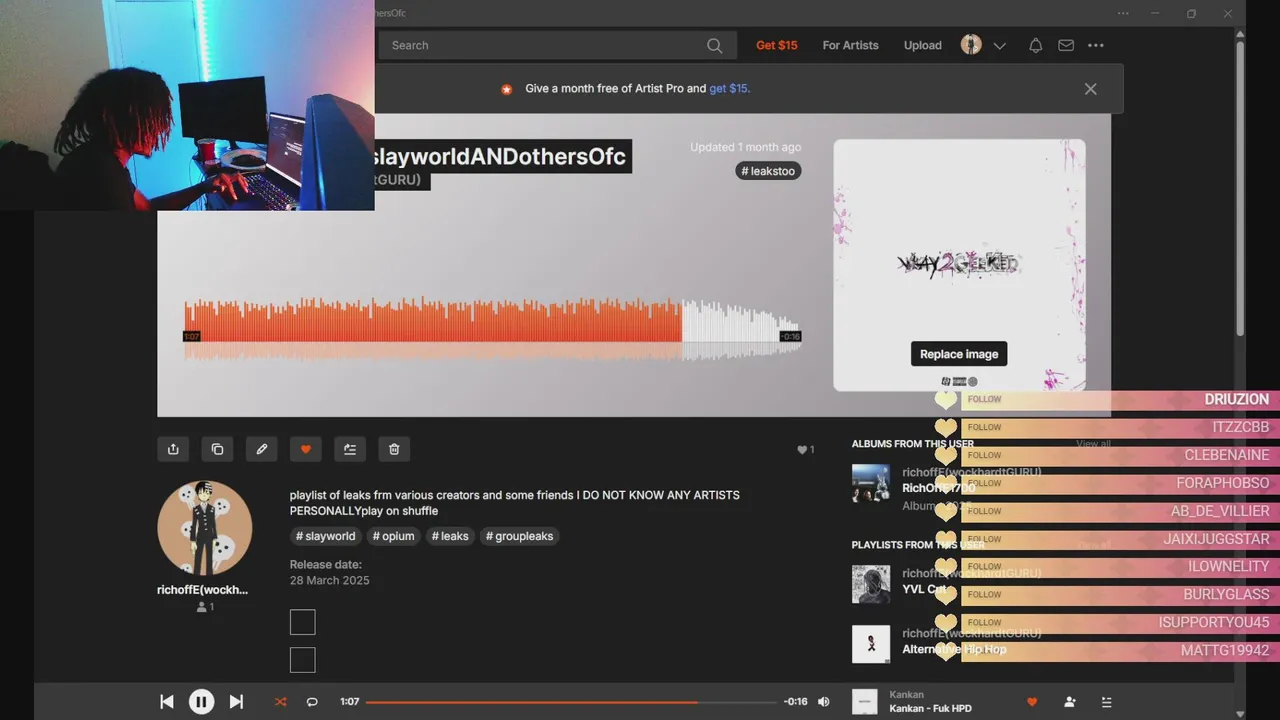Edit the playlist with pencil icon
This screenshot has width=1280, height=720.
262,449
